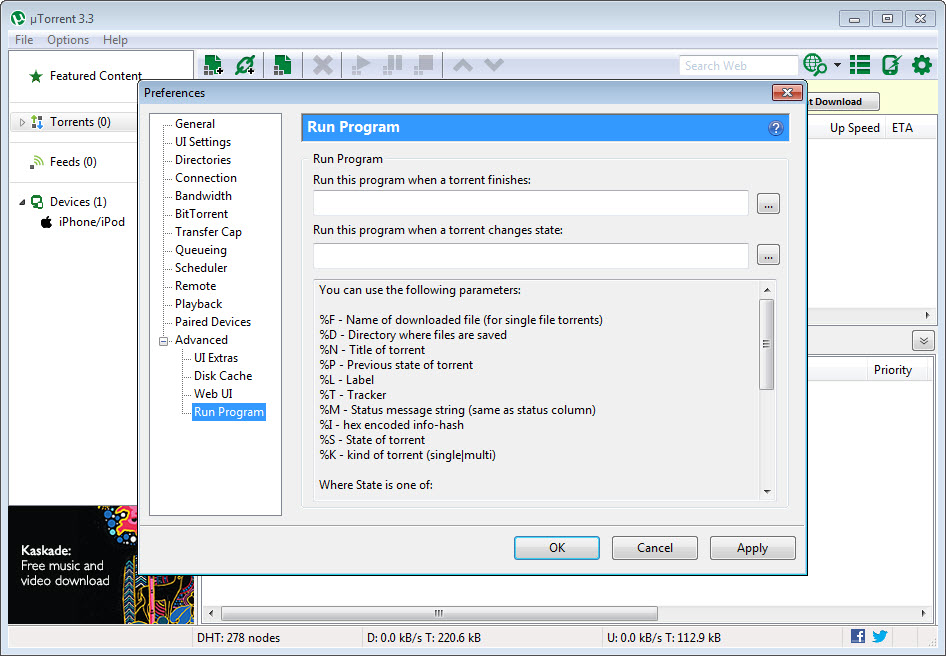
Task: Focus the 'torrent finishes' program field
Action: coord(531,203)
